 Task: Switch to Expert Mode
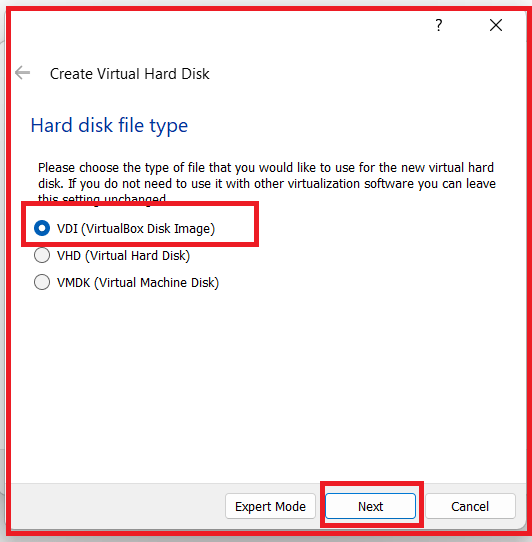tap(270, 506)
